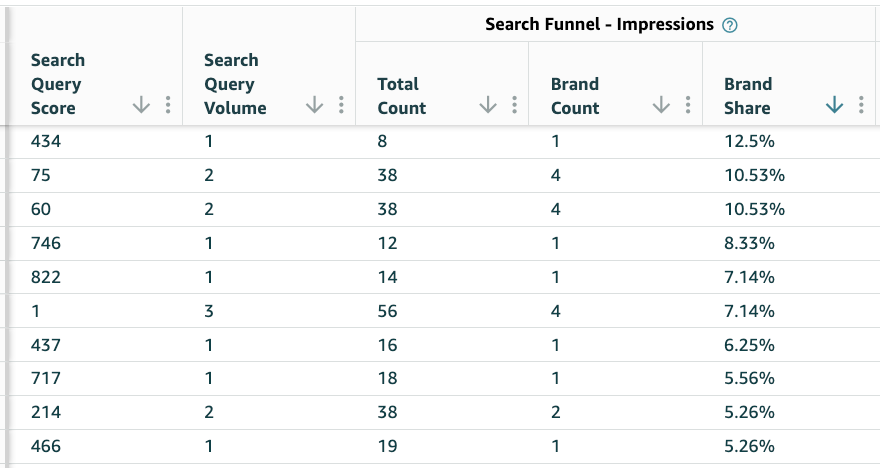The height and width of the screenshot is (468, 880).
Task: Open Search Query Score column options menu
Action: pos(168,105)
